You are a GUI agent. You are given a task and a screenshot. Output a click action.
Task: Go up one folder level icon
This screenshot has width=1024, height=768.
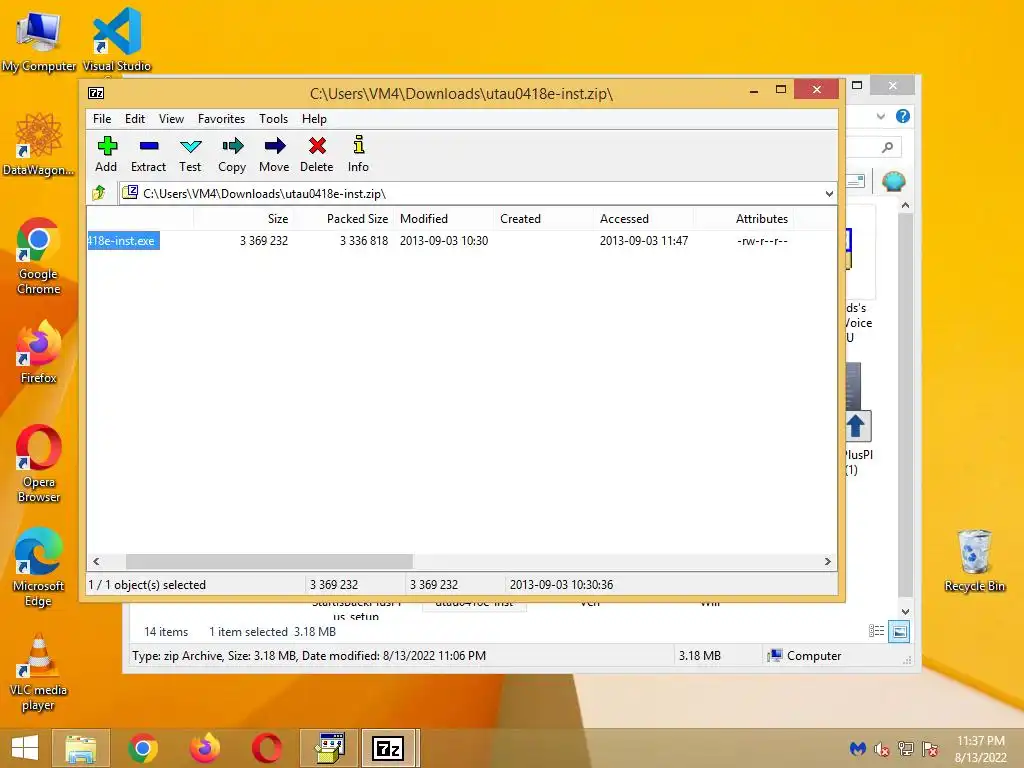pyautogui.click(x=99, y=193)
